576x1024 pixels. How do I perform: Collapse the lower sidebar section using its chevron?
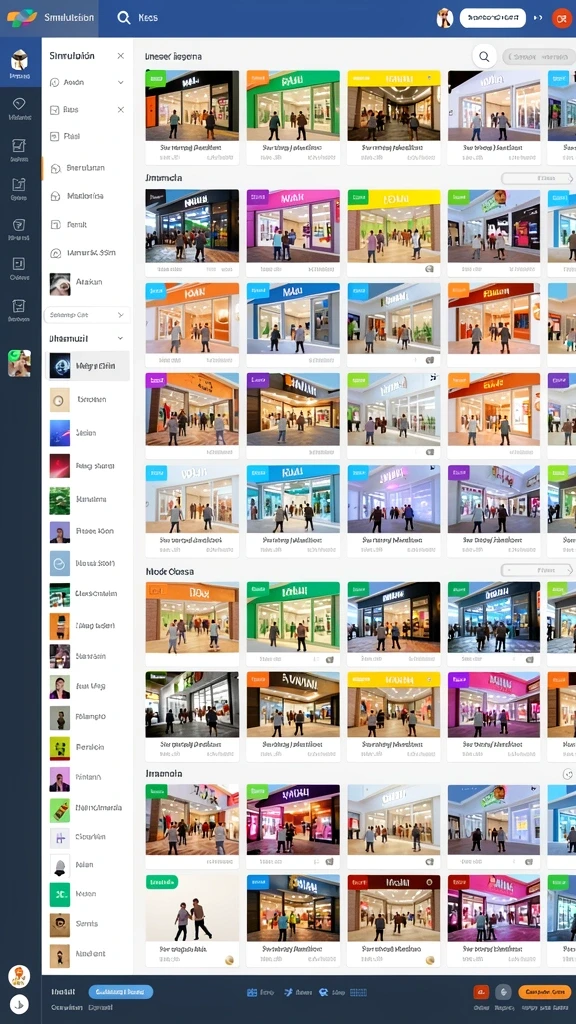click(120, 338)
